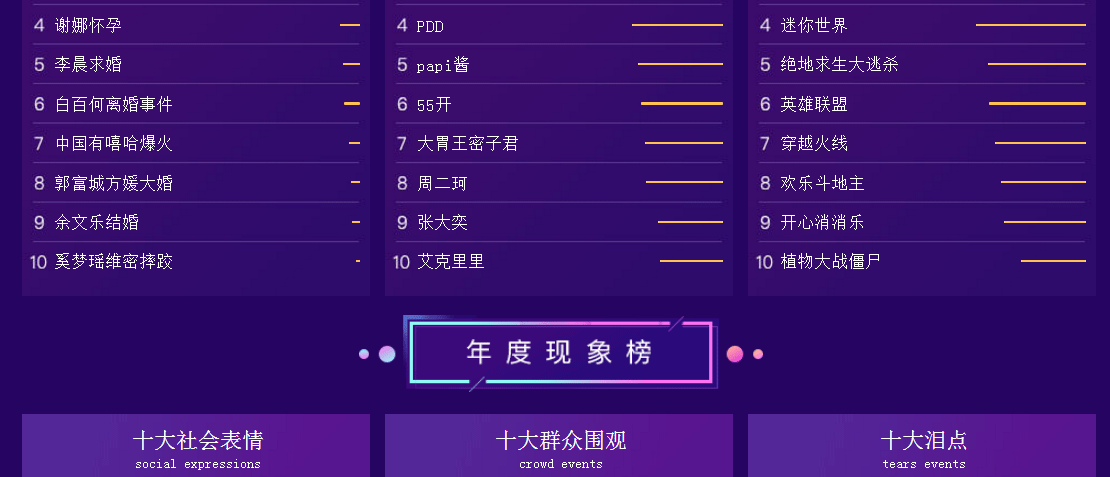The height and width of the screenshot is (477, 1110).
Task: Select the 十大泪点 tab
Action: [x=922, y=446]
